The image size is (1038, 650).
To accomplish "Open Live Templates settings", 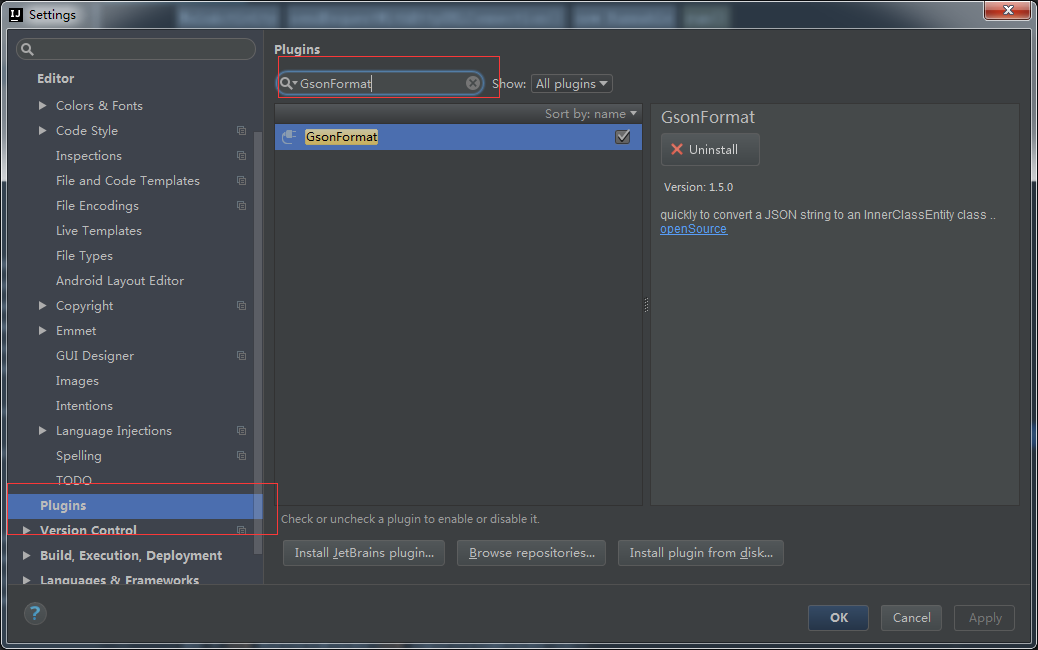I will pos(99,231).
